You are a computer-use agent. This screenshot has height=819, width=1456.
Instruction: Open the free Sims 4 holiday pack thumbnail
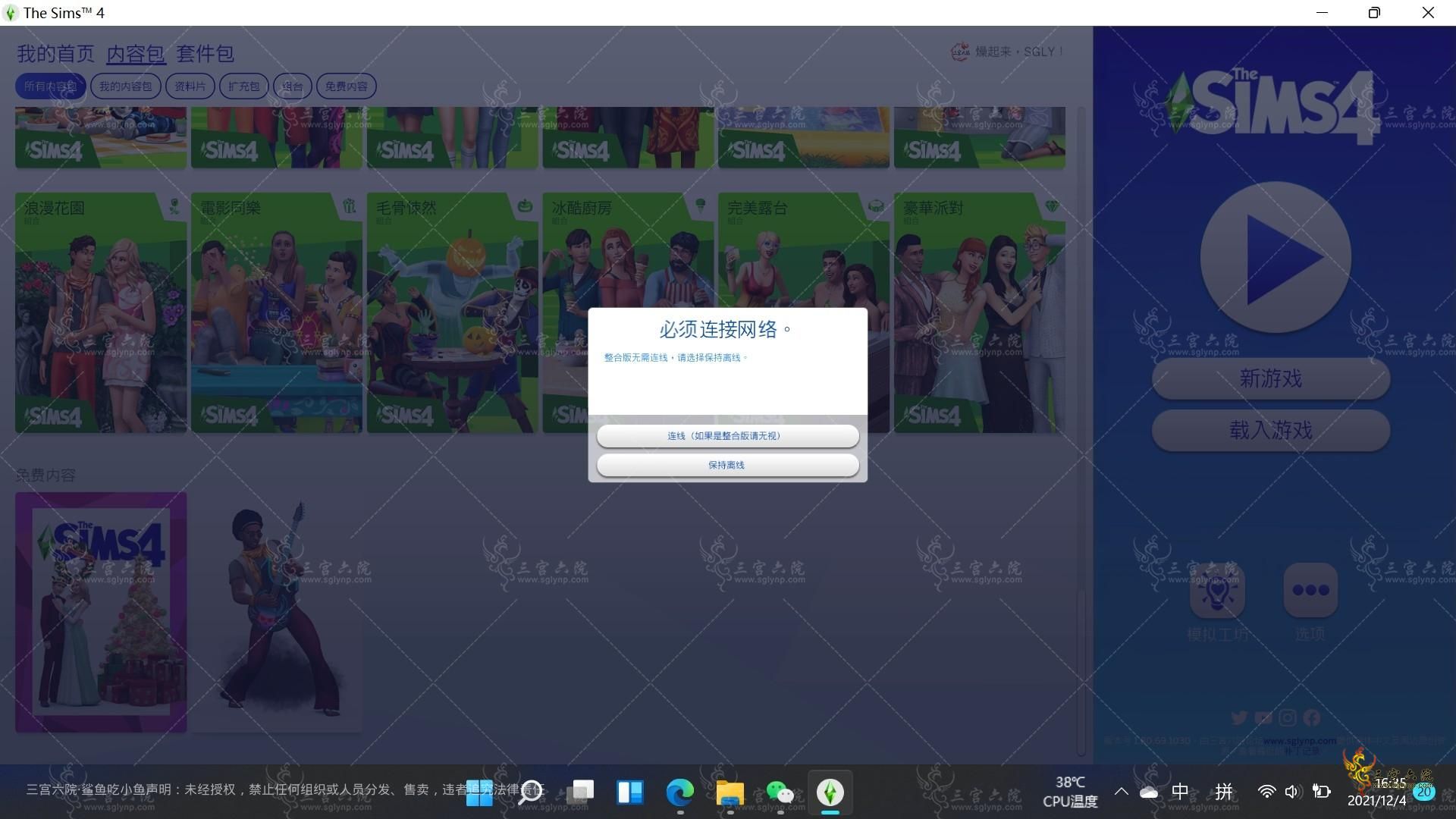(101, 612)
